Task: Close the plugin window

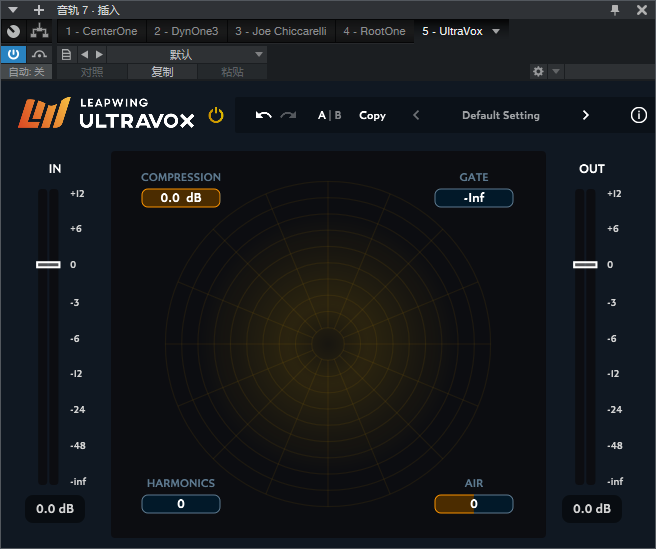Action: (641, 10)
